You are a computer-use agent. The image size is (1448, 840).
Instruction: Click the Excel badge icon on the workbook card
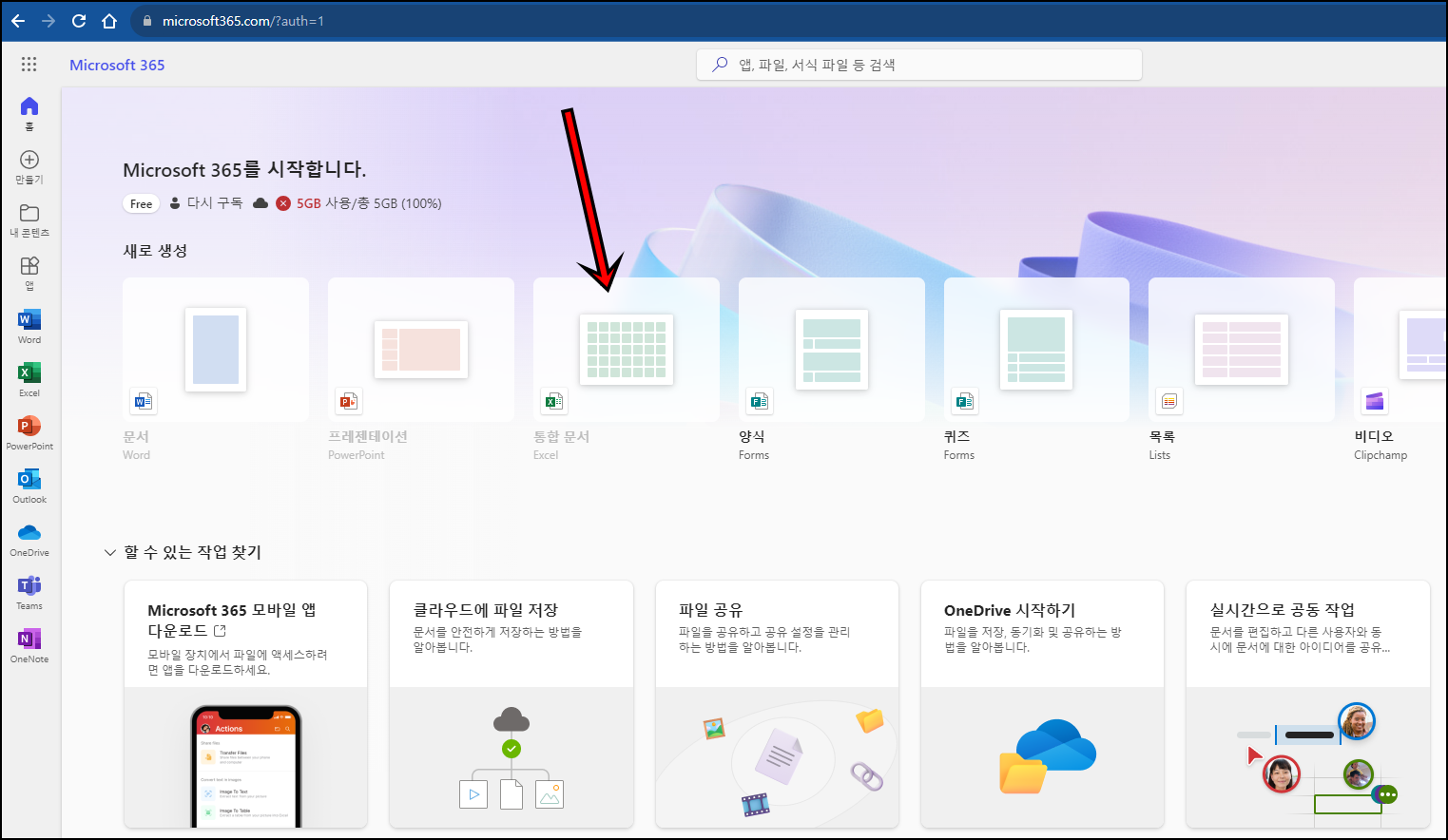point(553,401)
